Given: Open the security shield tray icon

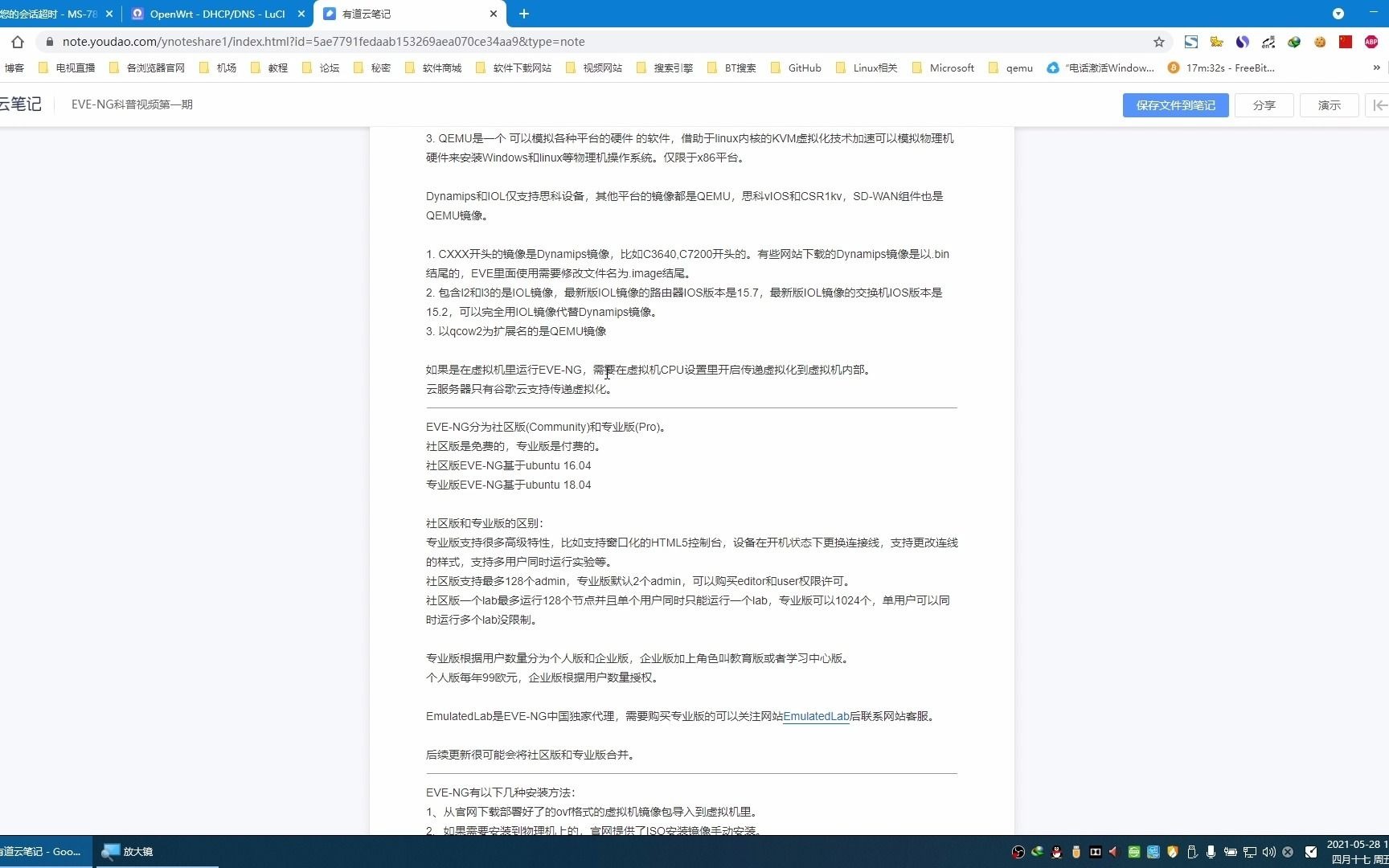Looking at the screenshot, I should (x=1173, y=852).
